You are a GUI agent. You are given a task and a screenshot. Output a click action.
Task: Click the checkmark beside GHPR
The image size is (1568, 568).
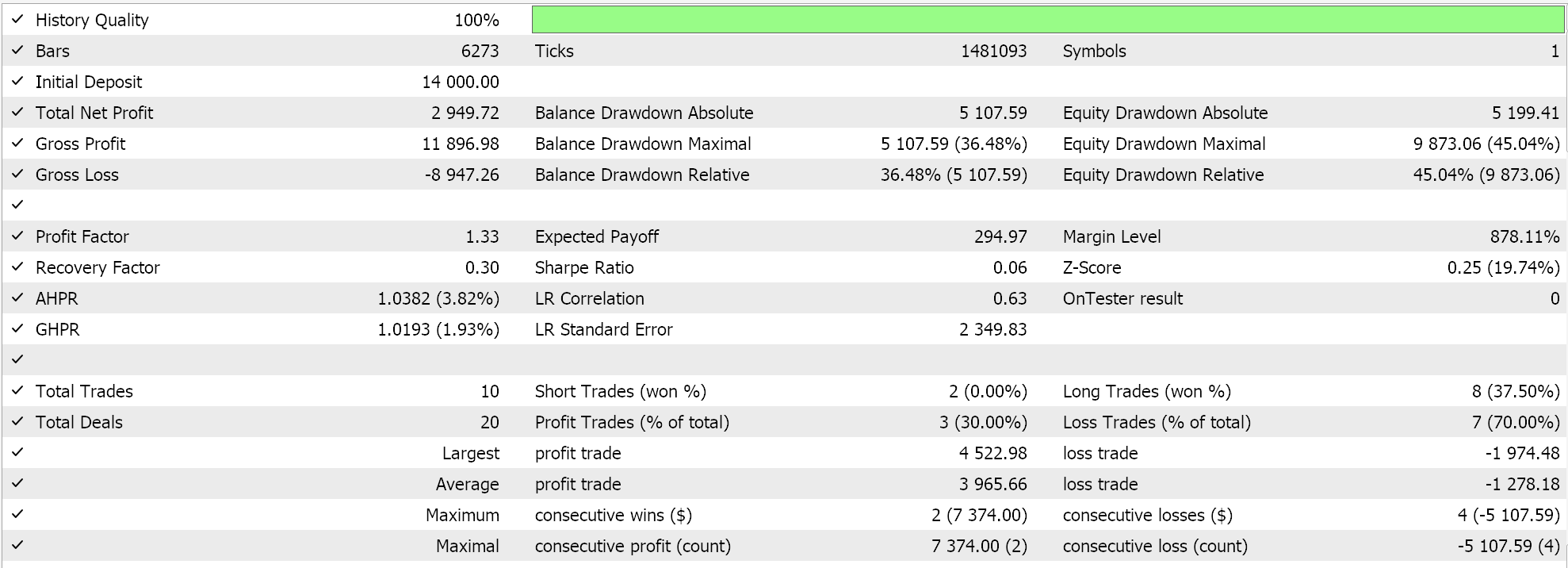point(17,328)
